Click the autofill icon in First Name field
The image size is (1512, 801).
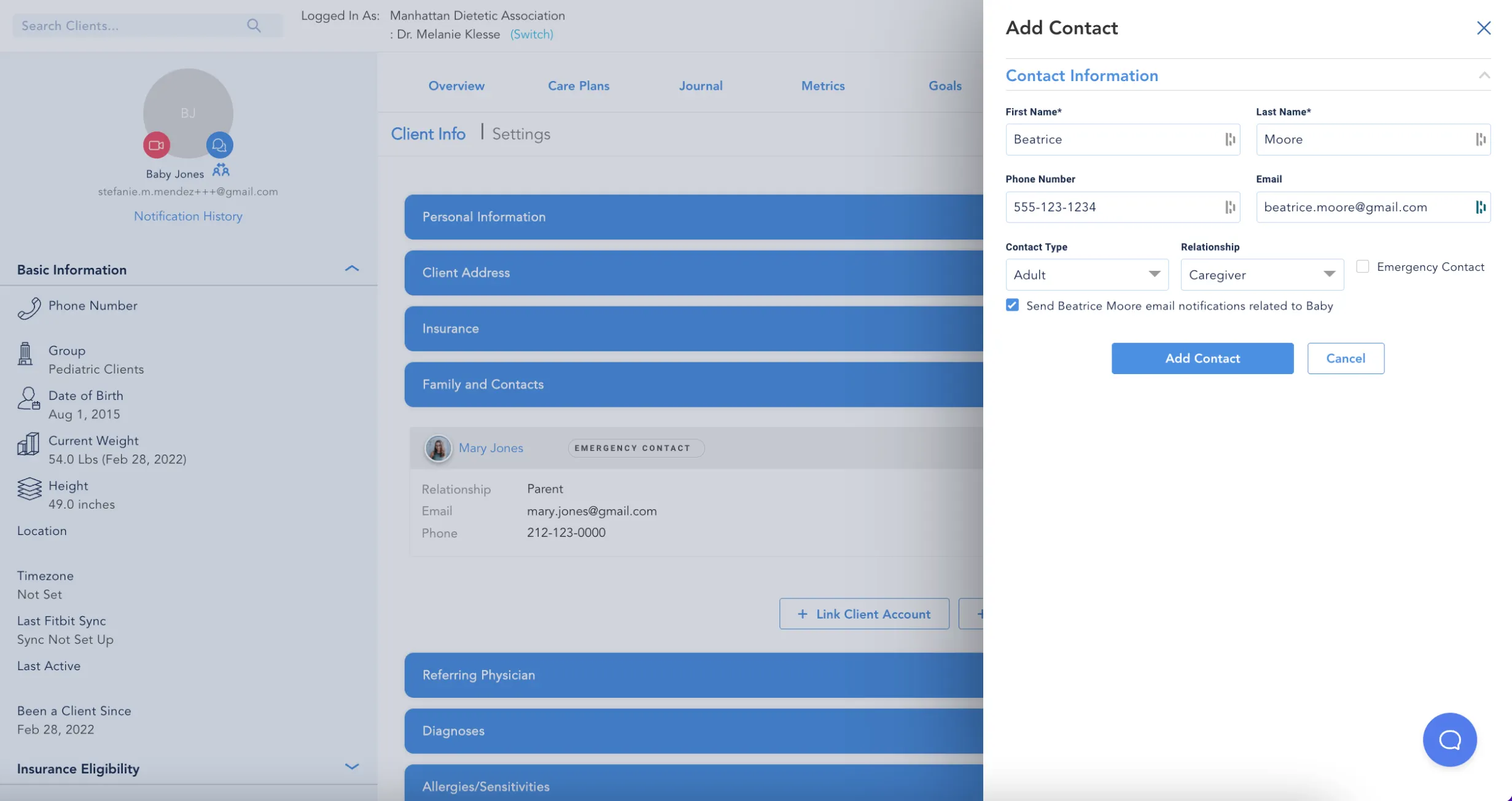1229,139
